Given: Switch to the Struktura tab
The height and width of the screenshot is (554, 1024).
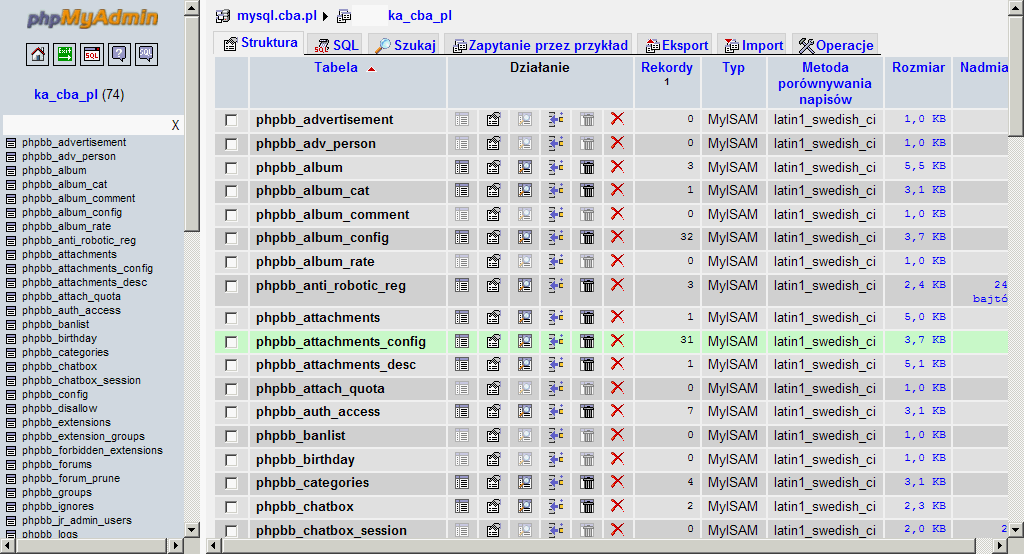Looking at the screenshot, I should click(x=260, y=43).
